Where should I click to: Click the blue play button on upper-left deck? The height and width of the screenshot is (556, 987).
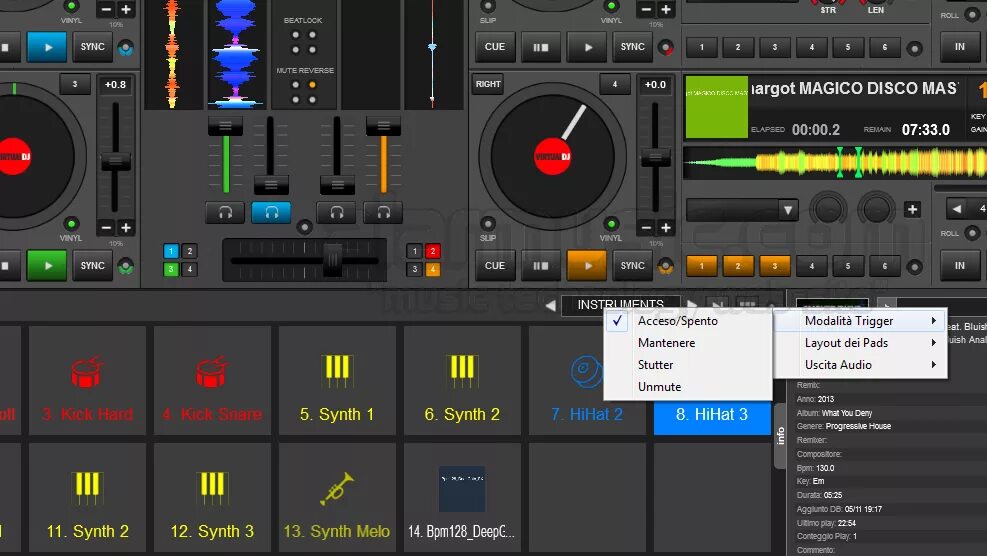47,47
